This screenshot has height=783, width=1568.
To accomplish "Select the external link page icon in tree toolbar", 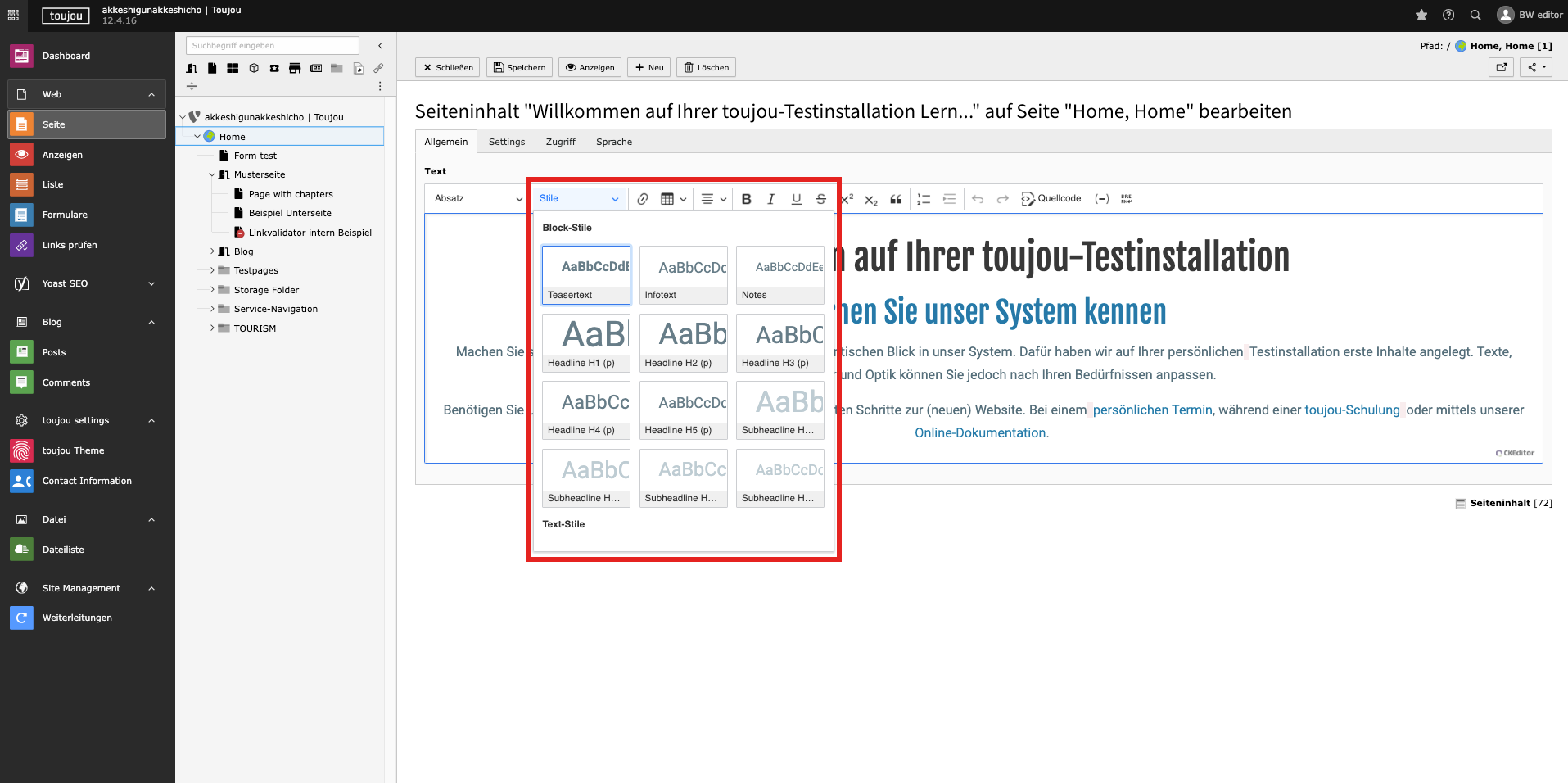I will tap(378, 68).
